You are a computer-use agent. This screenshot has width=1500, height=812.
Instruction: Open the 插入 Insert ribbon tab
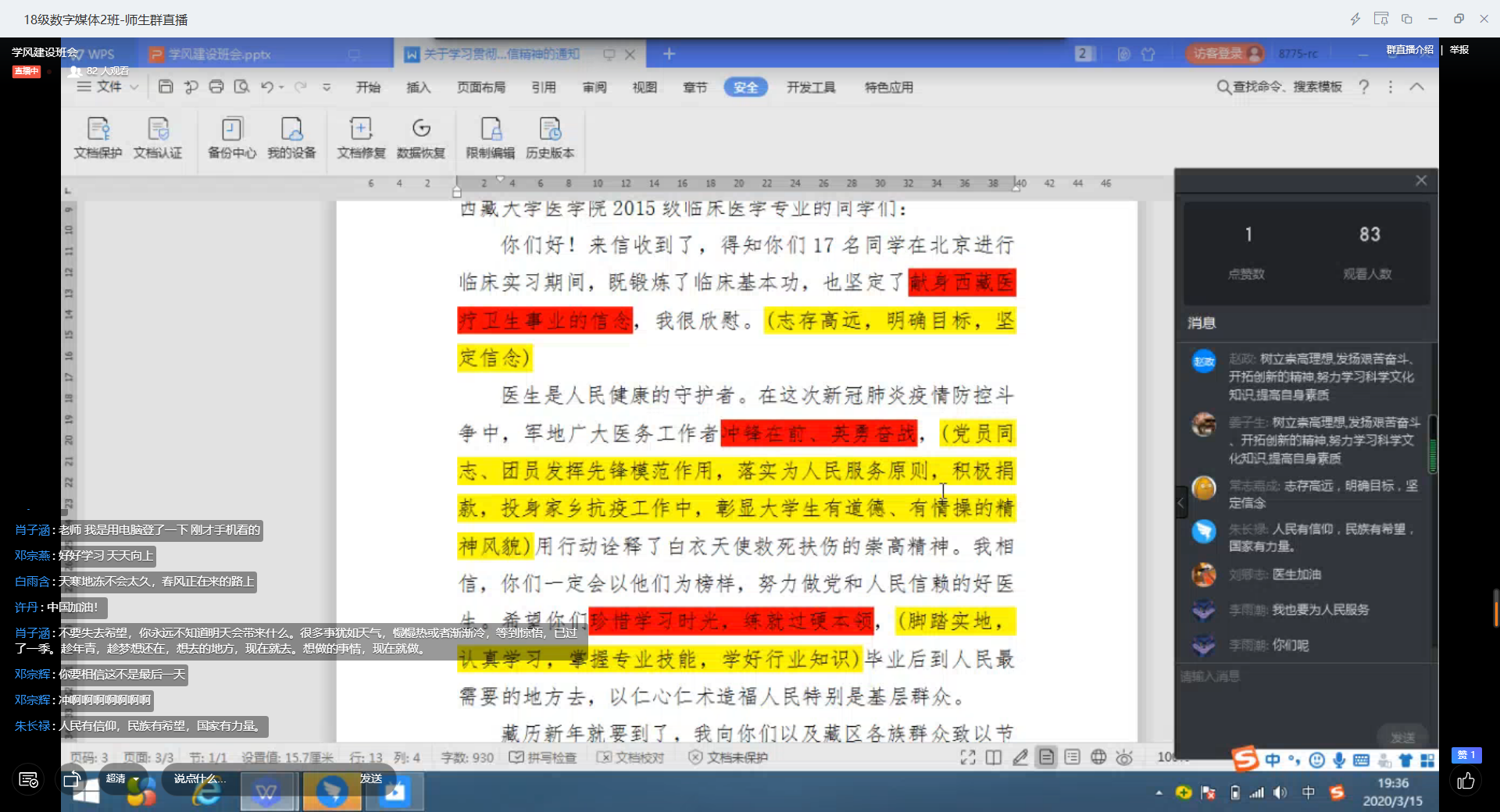(x=419, y=87)
